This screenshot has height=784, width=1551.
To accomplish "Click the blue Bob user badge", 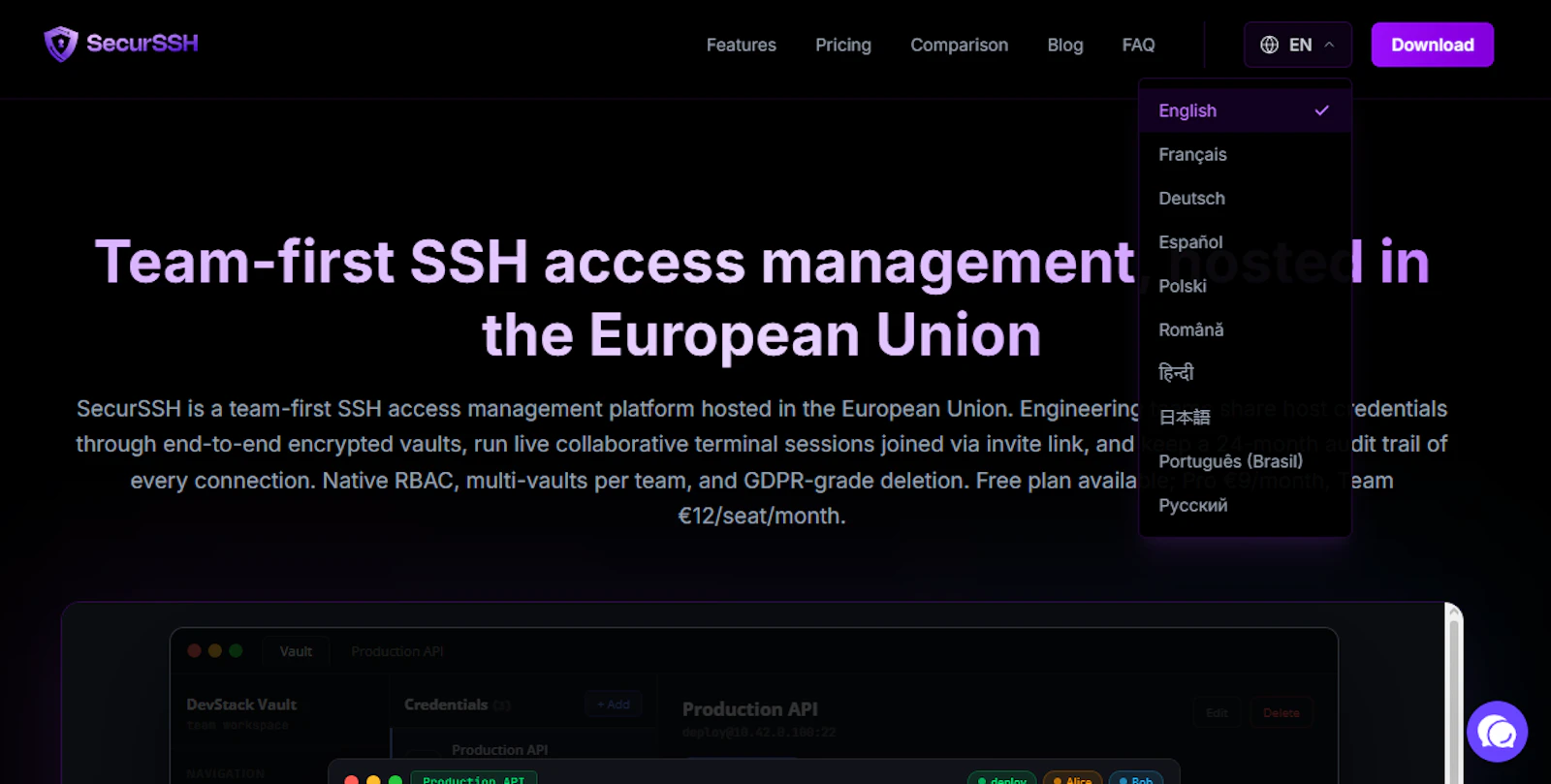I will click(1135, 778).
